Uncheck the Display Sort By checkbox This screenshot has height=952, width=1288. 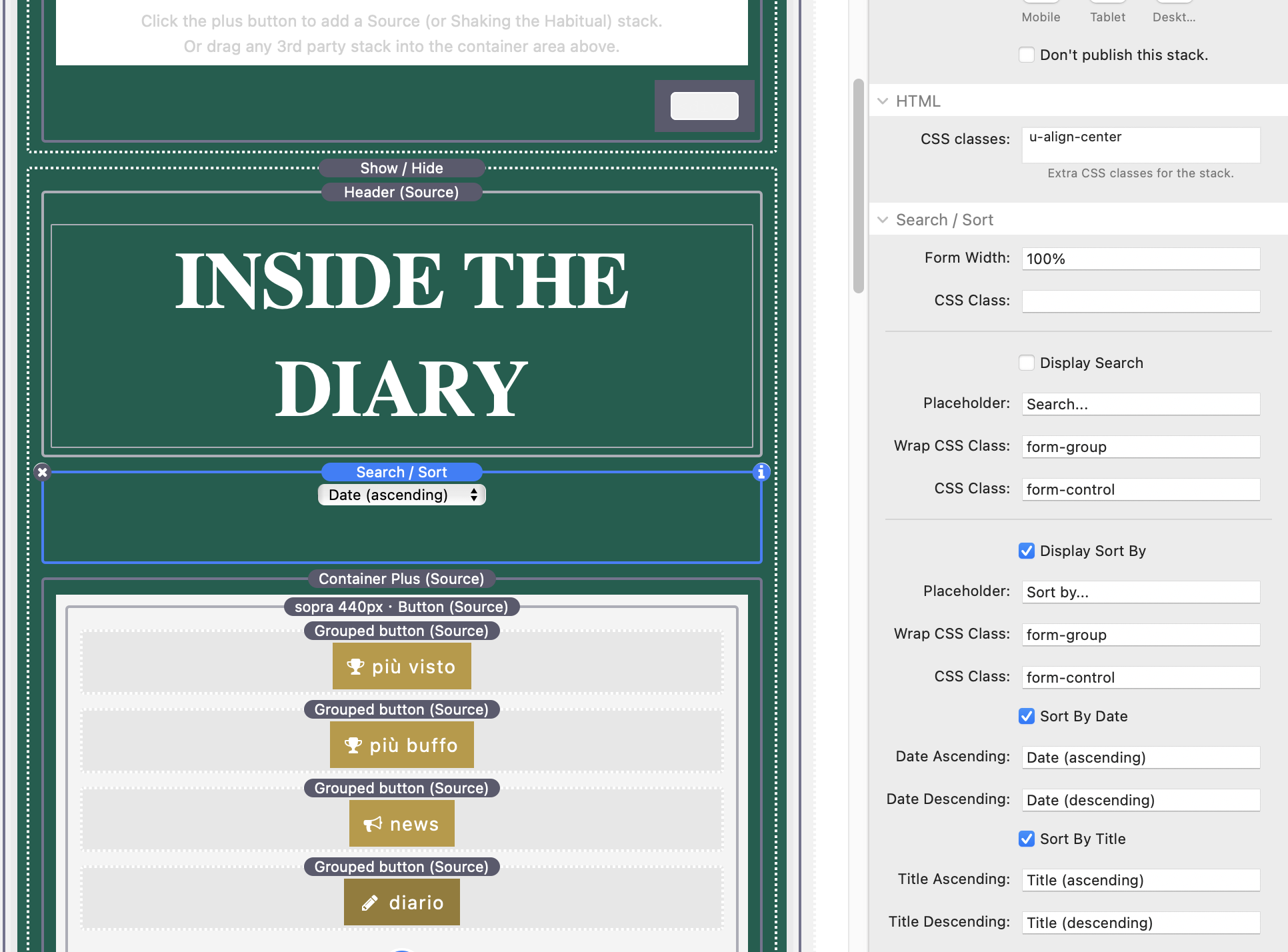click(1027, 551)
